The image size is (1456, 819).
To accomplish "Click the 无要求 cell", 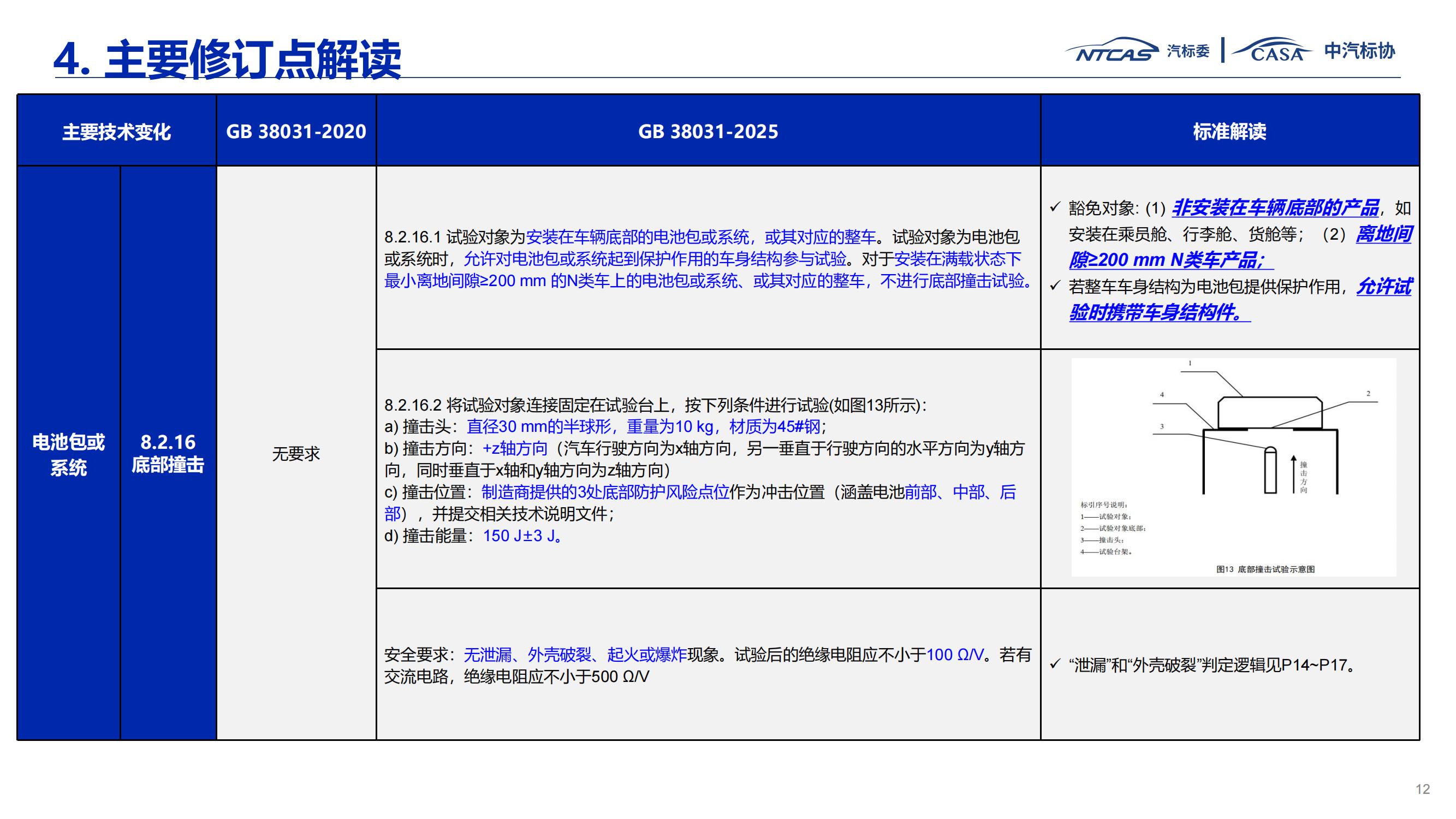I will pos(296,453).
